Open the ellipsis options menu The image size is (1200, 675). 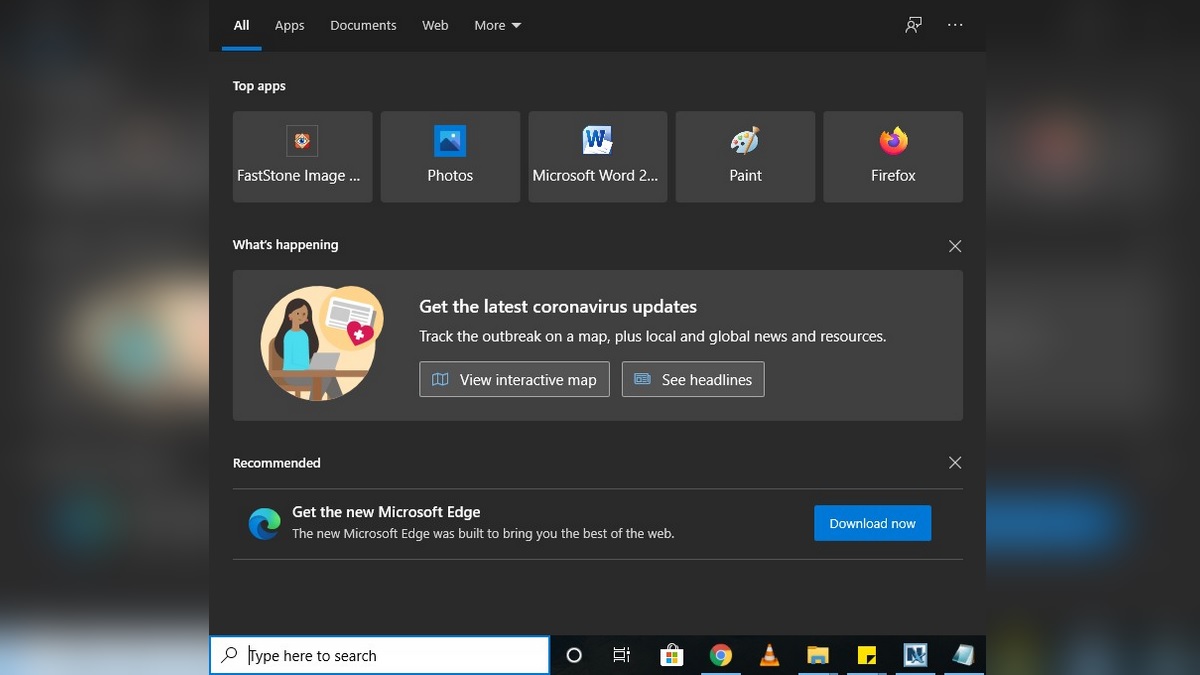pyautogui.click(x=955, y=25)
